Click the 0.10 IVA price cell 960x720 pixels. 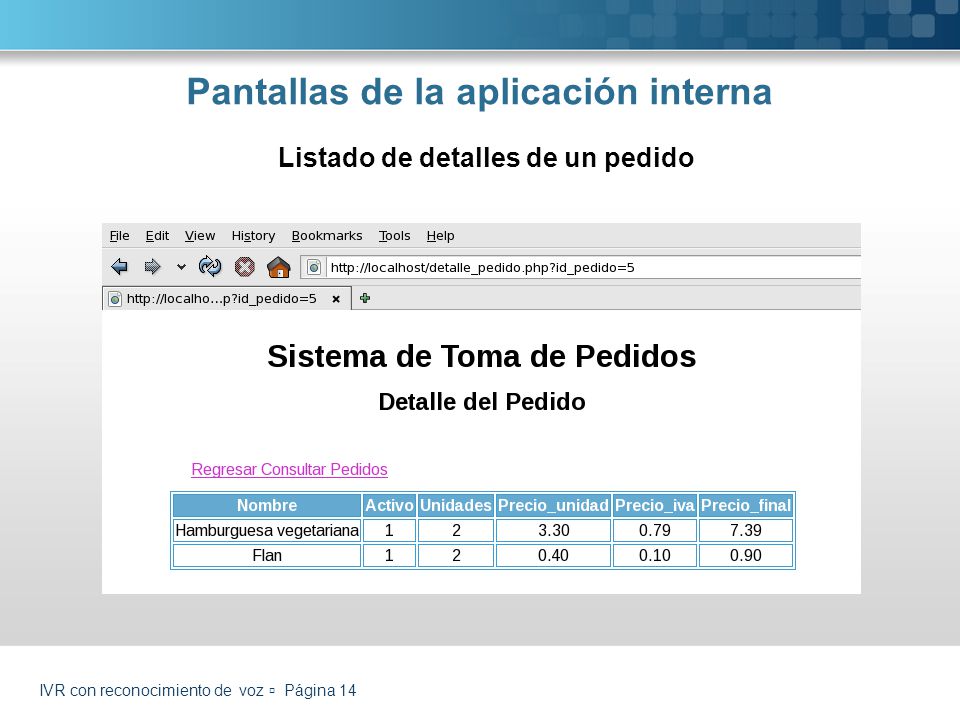pos(655,556)
